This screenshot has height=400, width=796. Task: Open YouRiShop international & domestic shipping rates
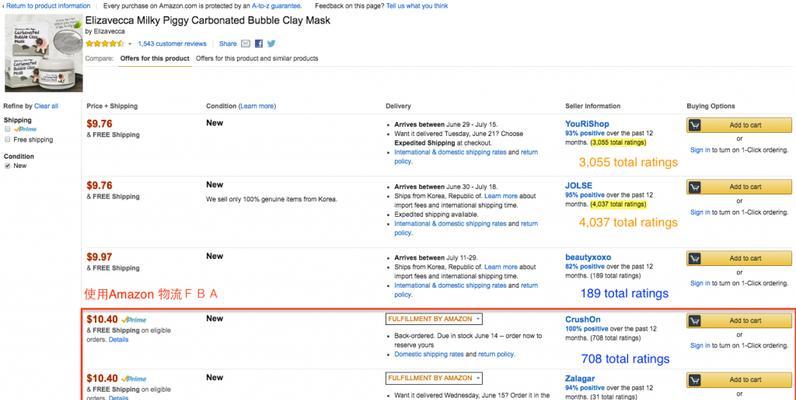[450, 152]
